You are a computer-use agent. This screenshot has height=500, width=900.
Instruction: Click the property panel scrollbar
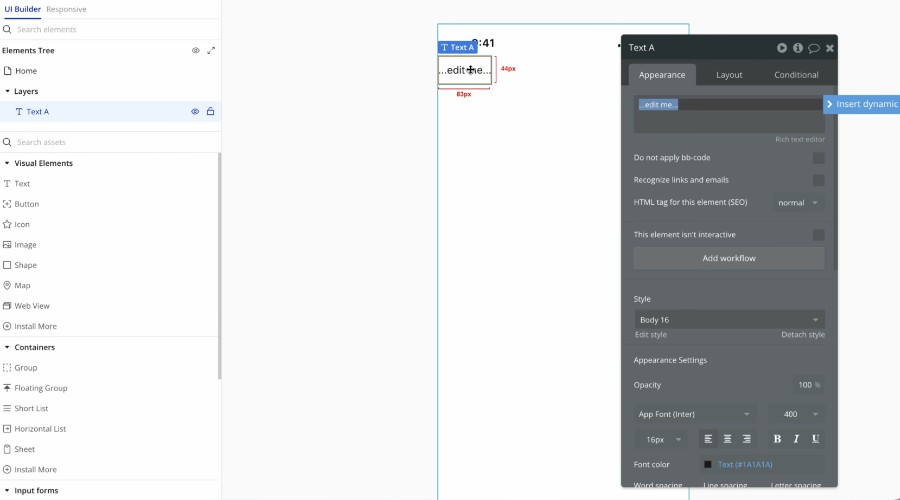click(x=835, y=178)
